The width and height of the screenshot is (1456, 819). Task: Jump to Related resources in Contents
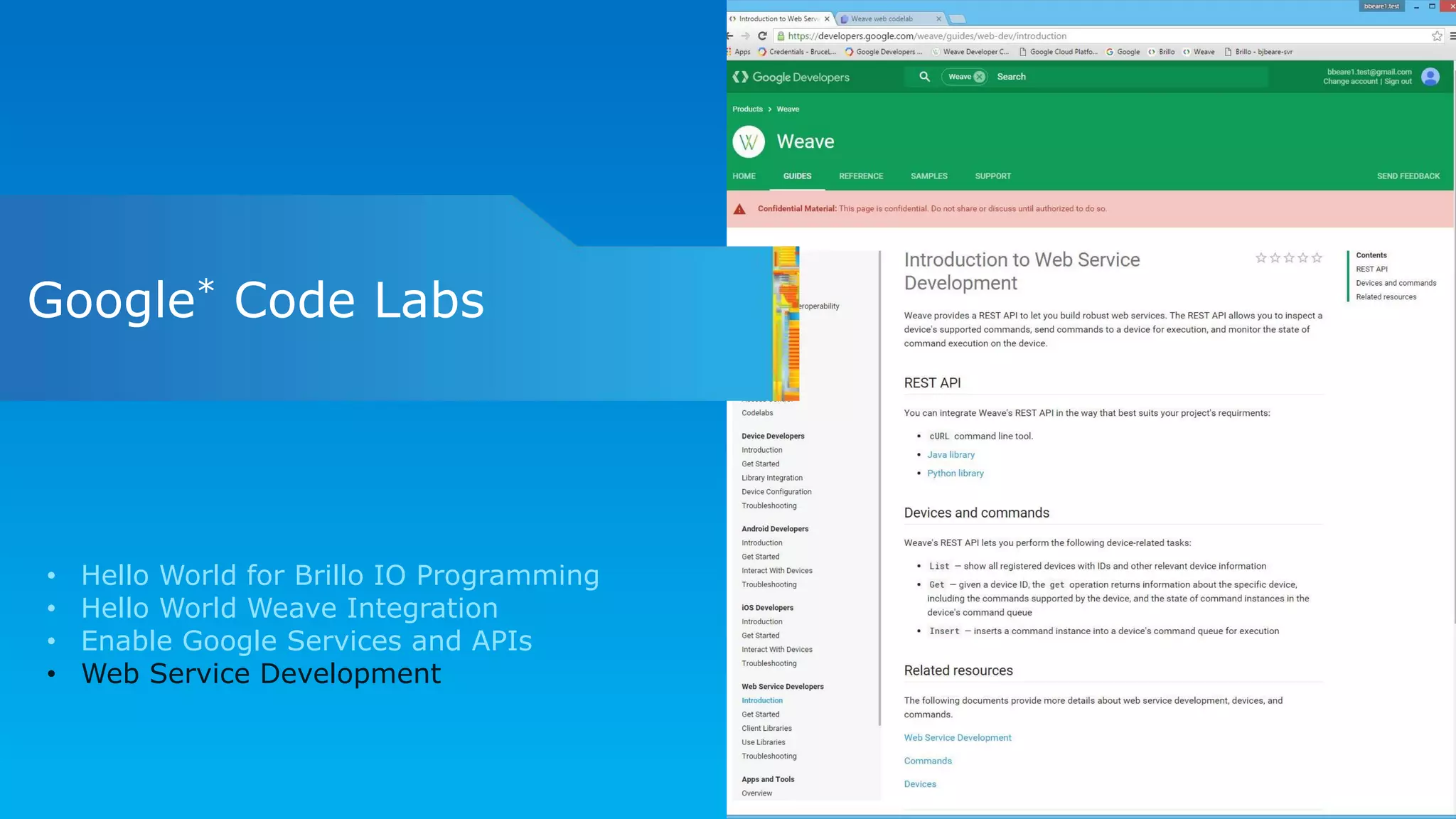(x=1386, y=297)
